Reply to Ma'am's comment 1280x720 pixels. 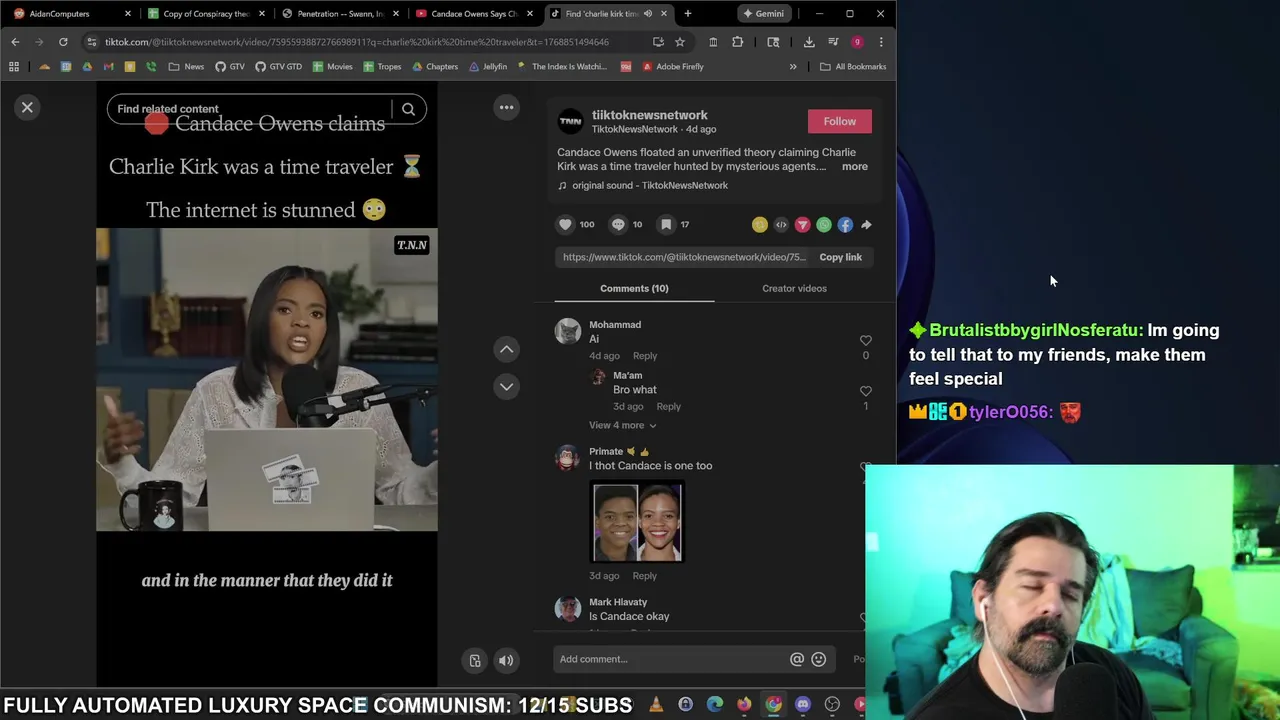click(668, 407)
